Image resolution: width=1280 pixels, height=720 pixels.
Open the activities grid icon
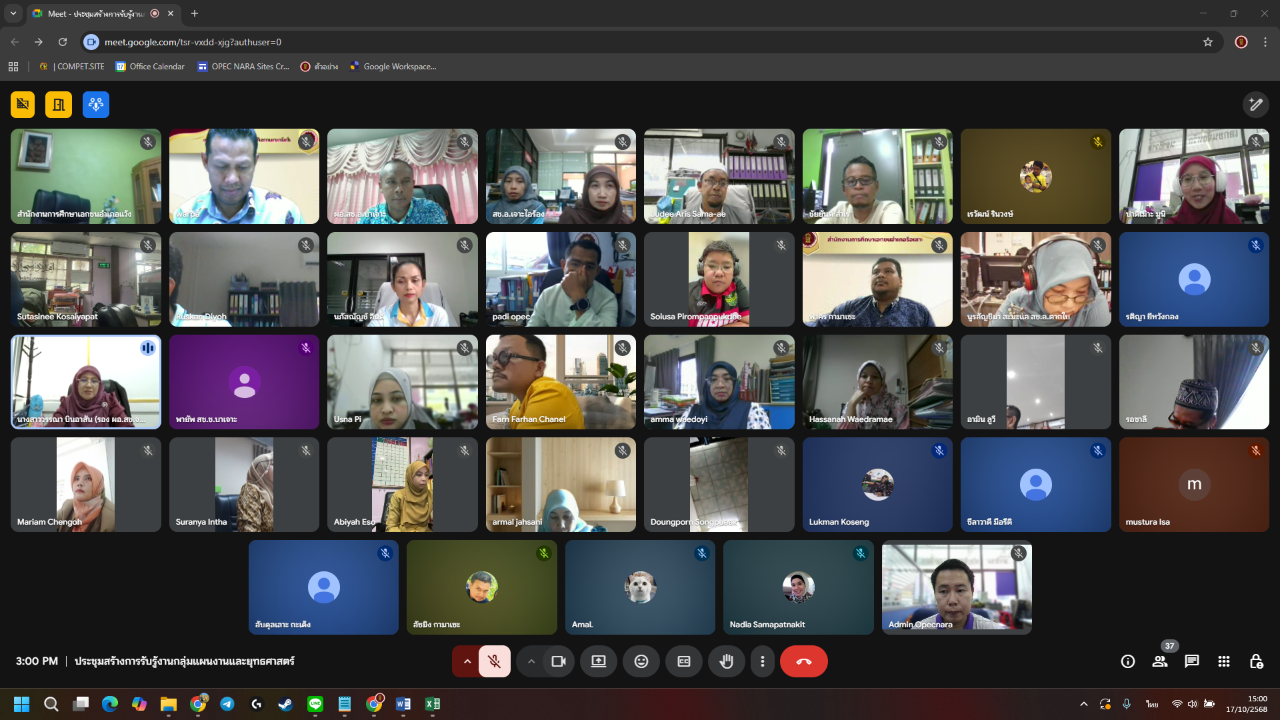(1224, 661)
